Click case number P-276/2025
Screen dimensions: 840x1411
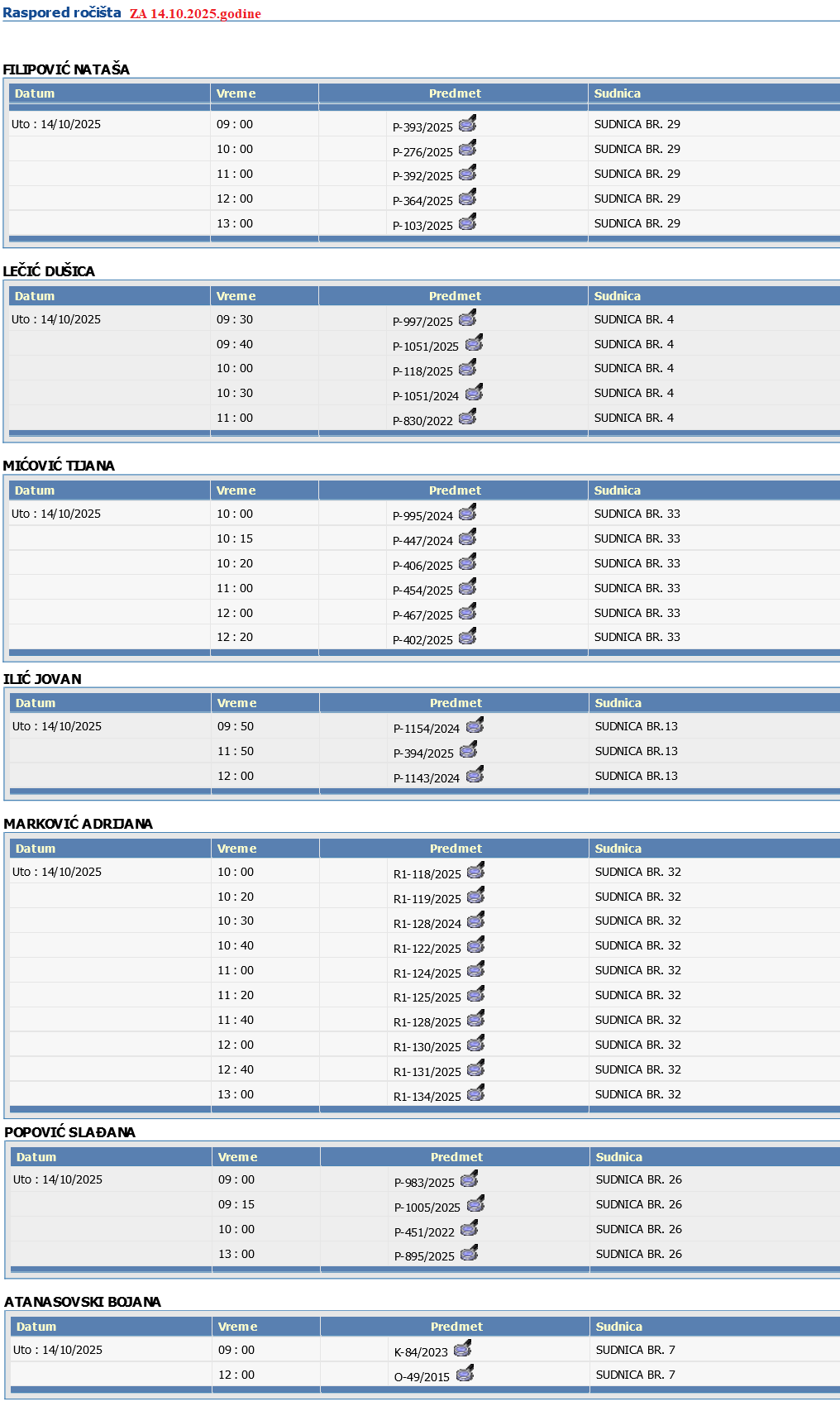coord(422,152)
